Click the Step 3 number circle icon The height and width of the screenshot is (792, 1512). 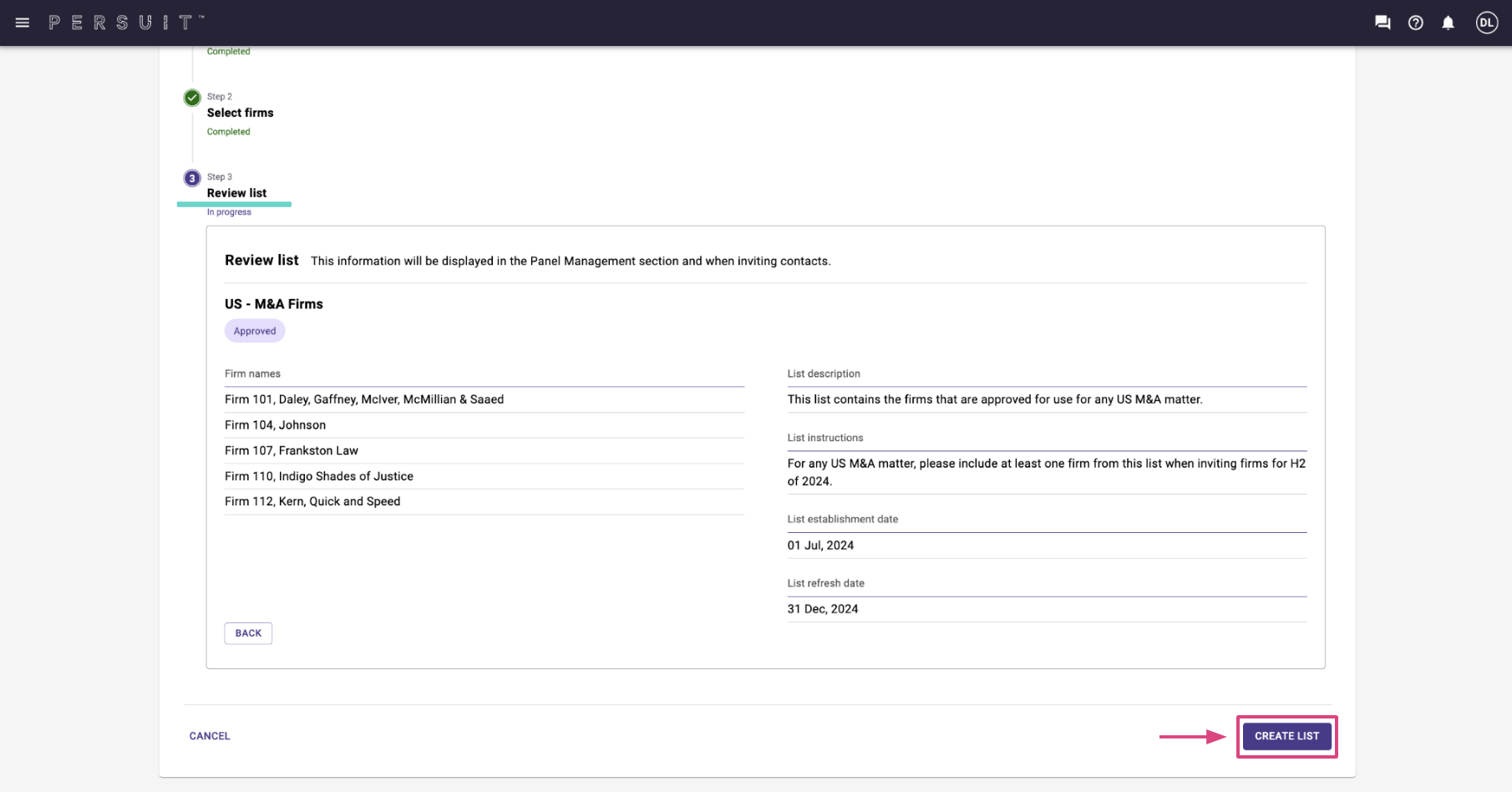192,178
